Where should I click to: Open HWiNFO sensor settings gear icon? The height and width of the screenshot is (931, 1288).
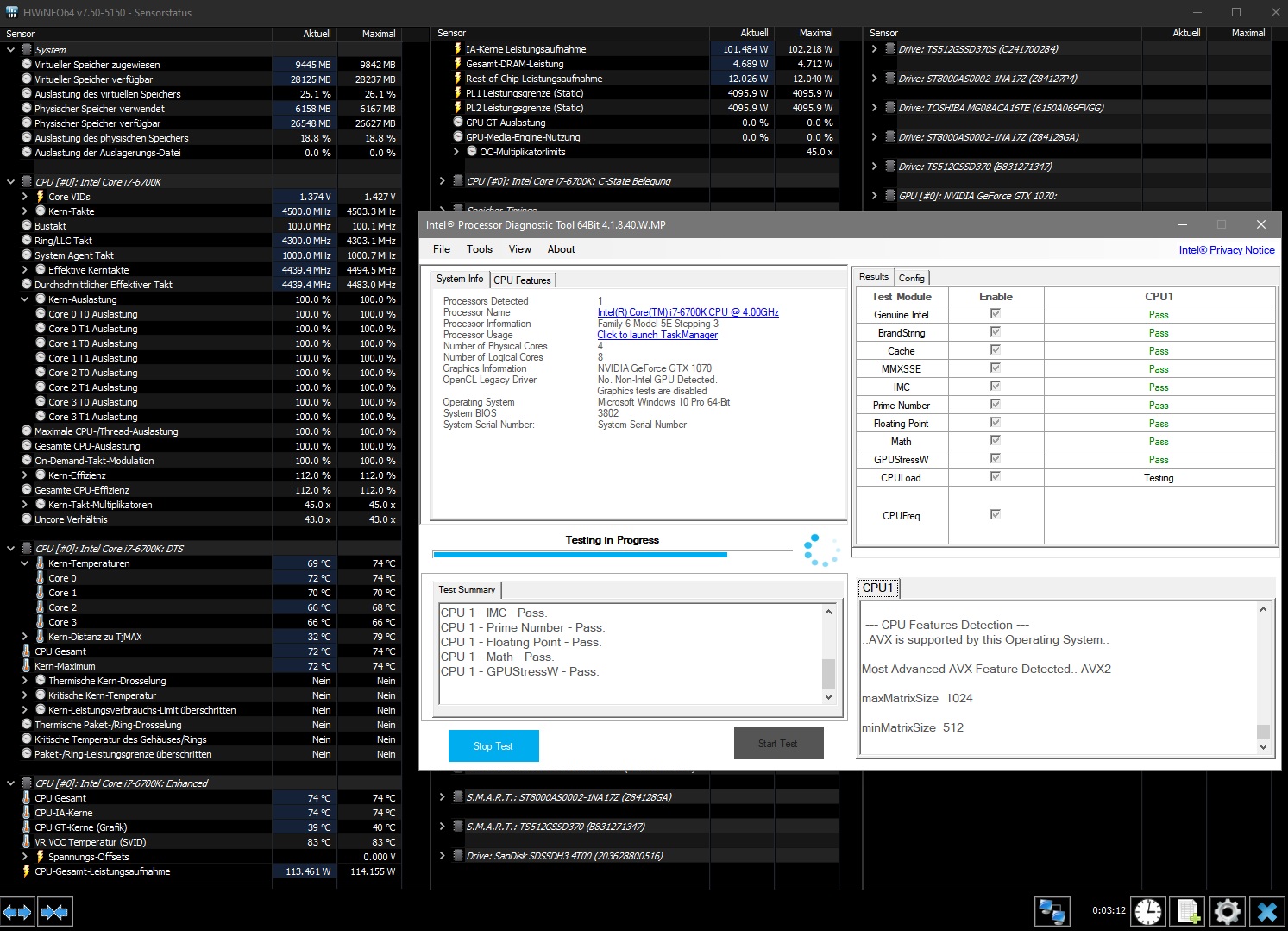coord(1227,911)
